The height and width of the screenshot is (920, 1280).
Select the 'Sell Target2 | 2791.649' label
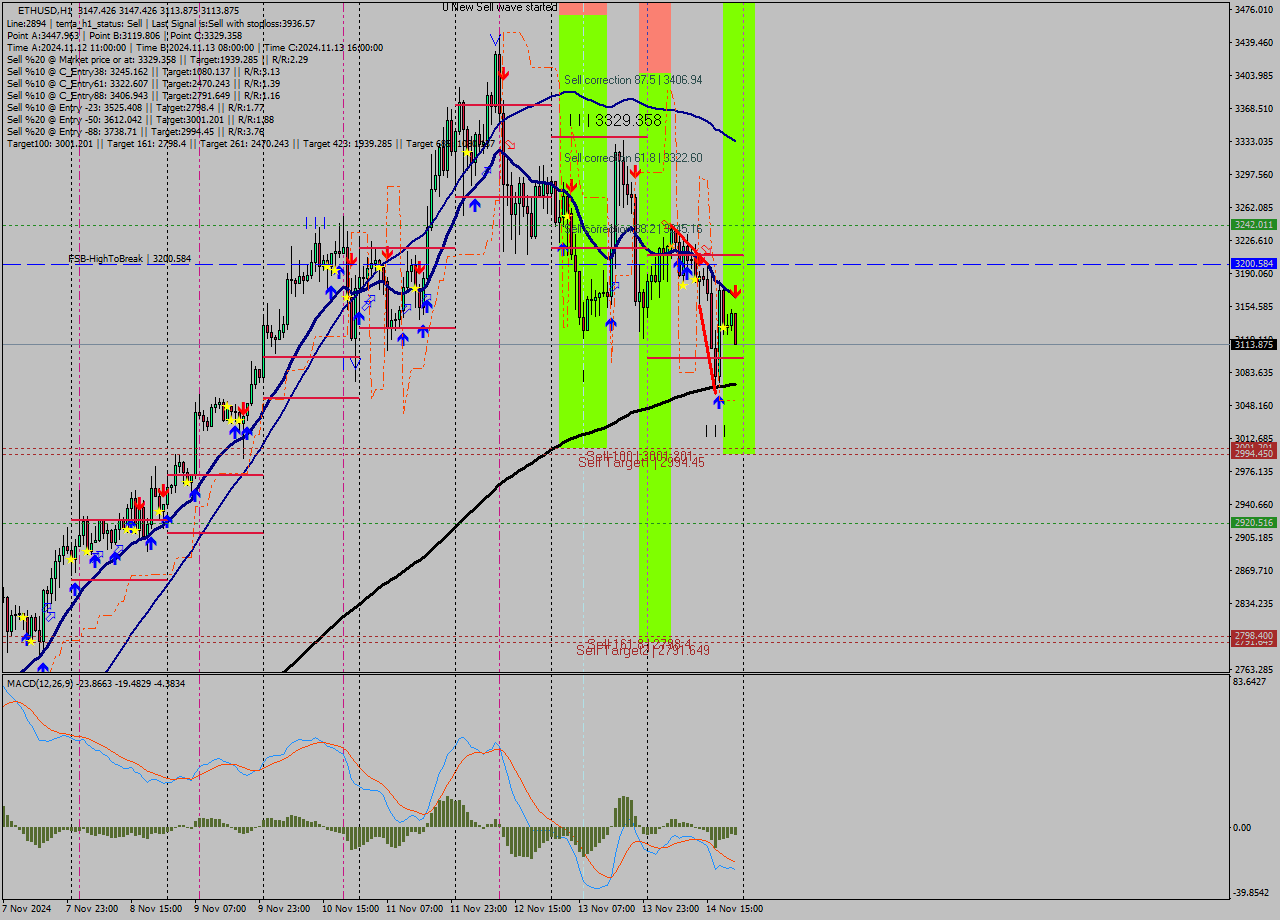(x=643, y=650)
